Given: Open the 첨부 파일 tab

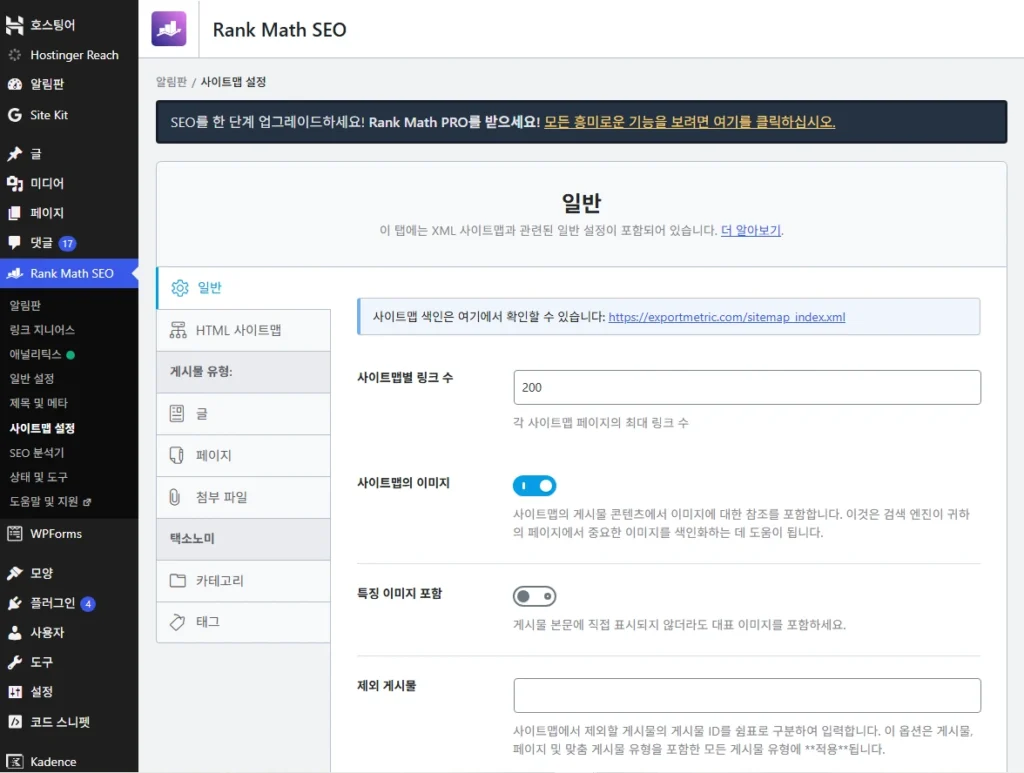Looking at the screenshot, I should pos(243,497).
